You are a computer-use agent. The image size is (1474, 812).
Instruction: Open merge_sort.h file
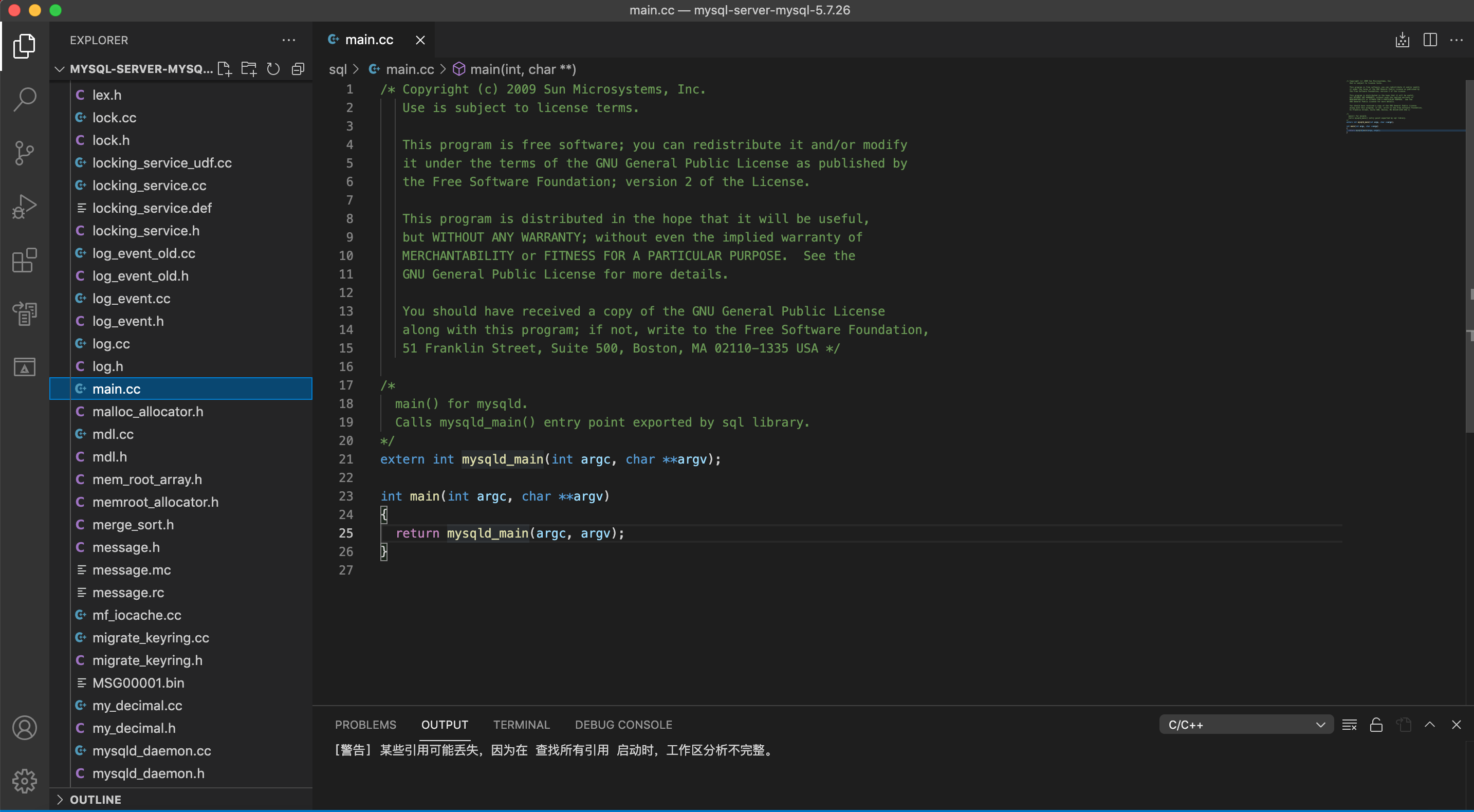pyautogui.click(x=181, y=525)
